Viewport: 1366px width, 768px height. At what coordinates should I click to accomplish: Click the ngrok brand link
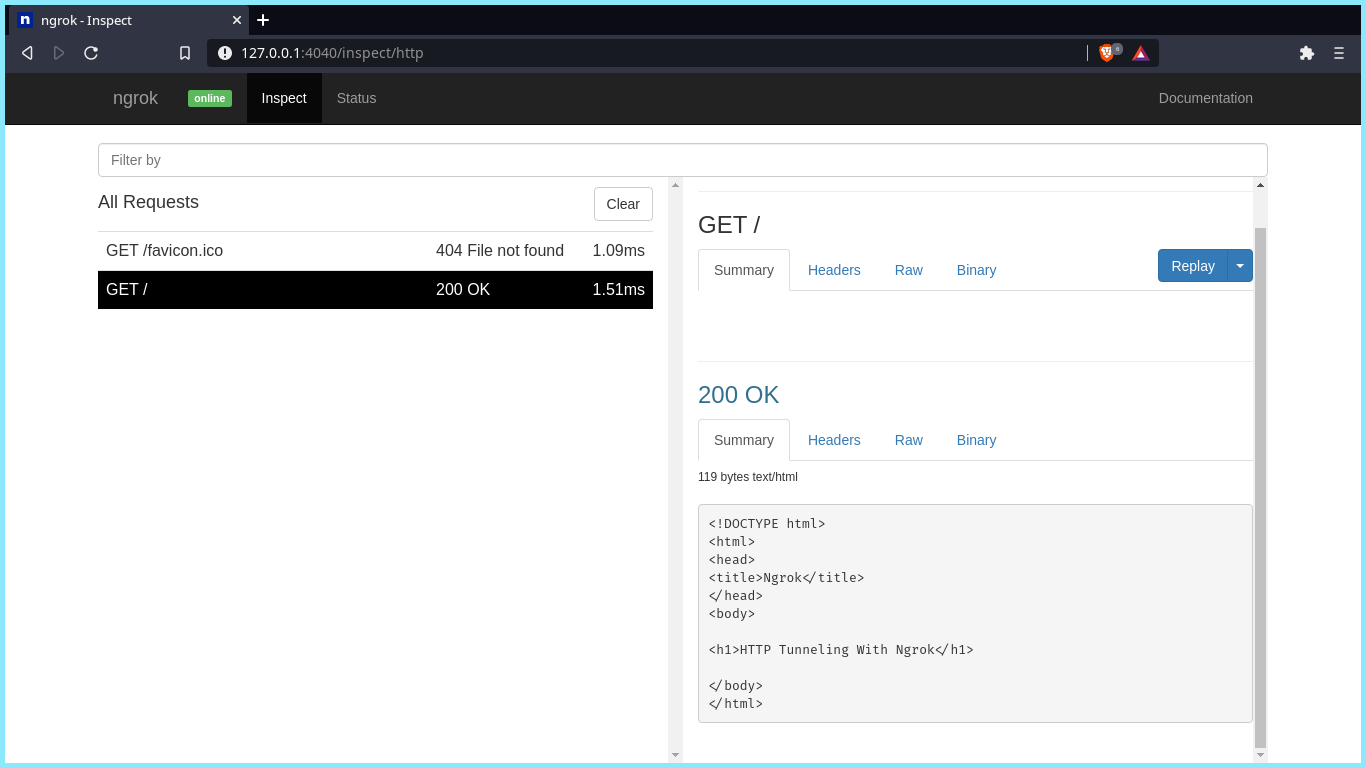(135, 98)
